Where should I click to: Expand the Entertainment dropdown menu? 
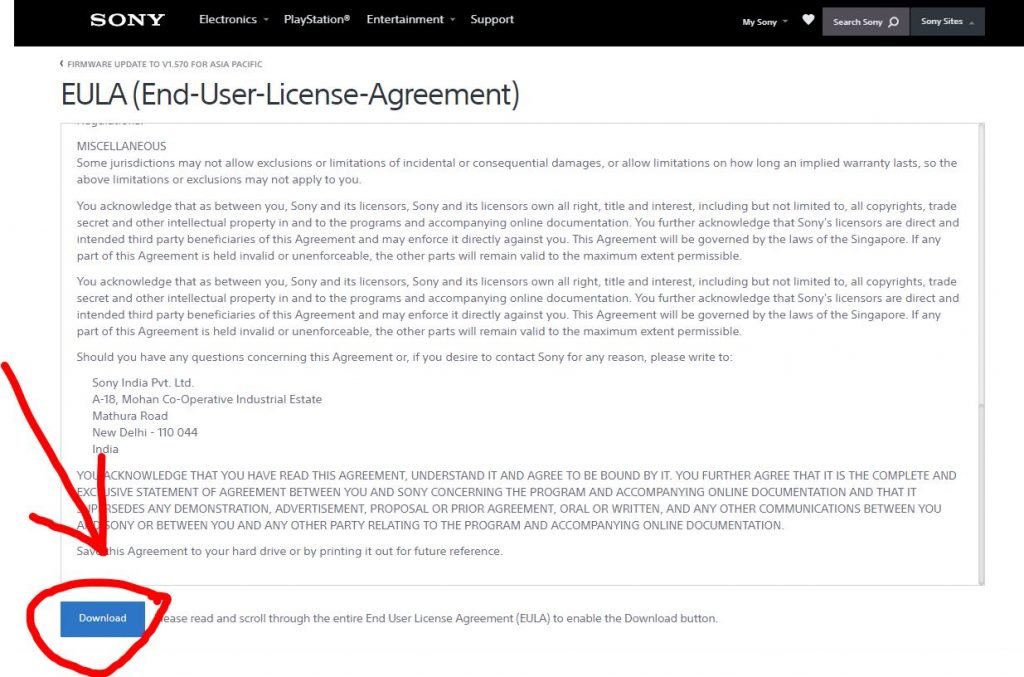pos(410,20)
